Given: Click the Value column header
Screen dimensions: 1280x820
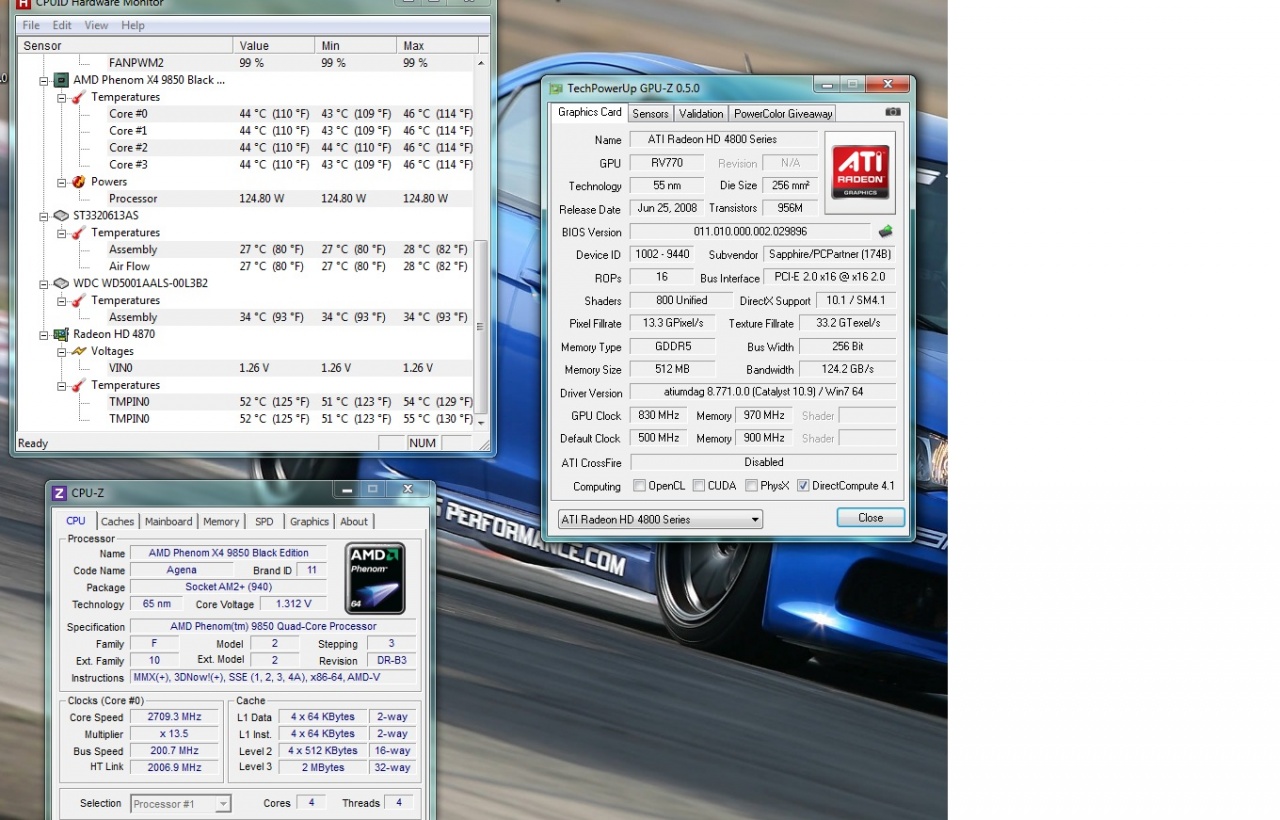Looking at the screenshot, I should tap(273, 45).
